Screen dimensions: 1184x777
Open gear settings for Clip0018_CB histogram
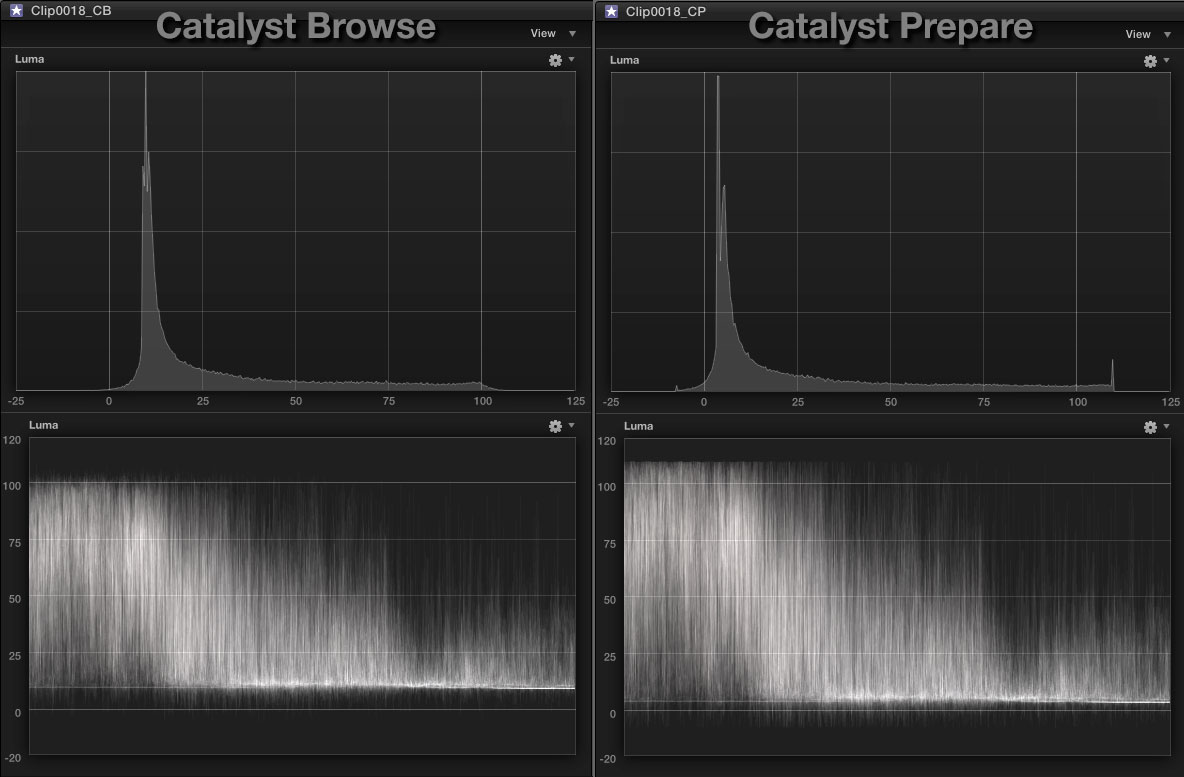[555, 60]
